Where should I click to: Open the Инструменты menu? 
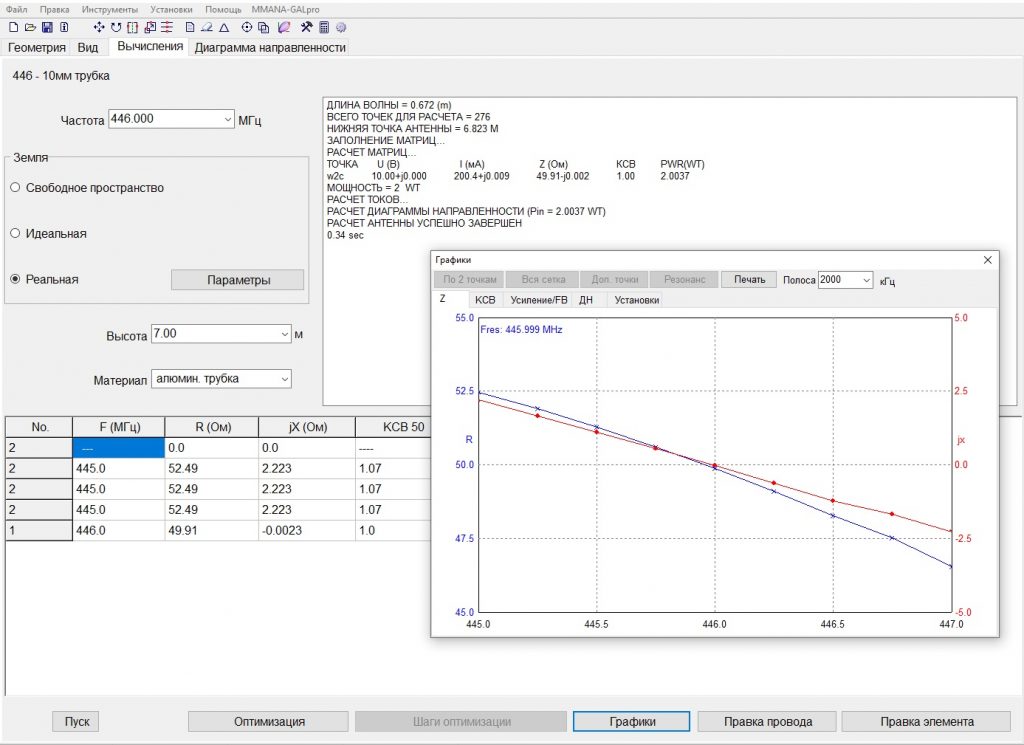(110, 8)
